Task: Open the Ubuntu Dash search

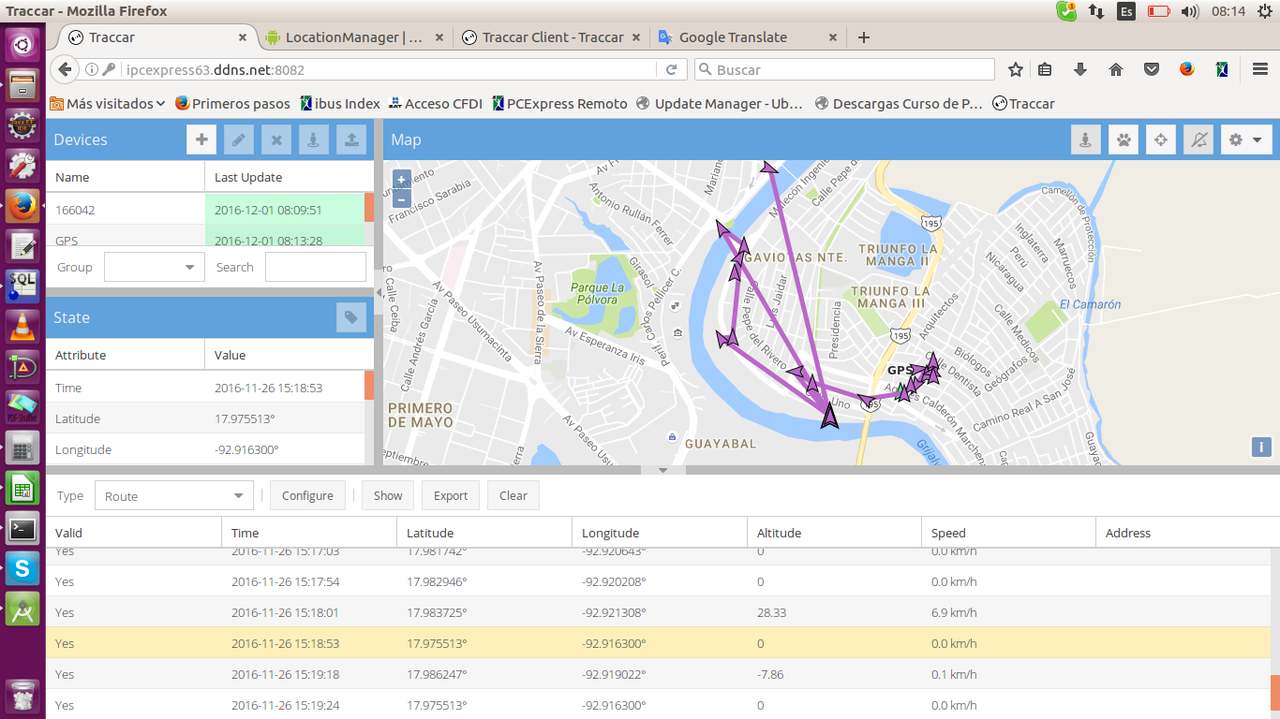Action: 22,45
